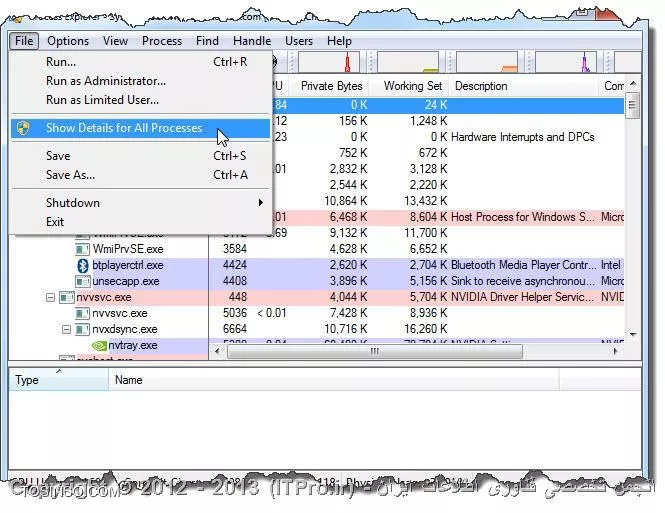
Task: Choose Show Details for All Processes
Action: click(140, 128)
